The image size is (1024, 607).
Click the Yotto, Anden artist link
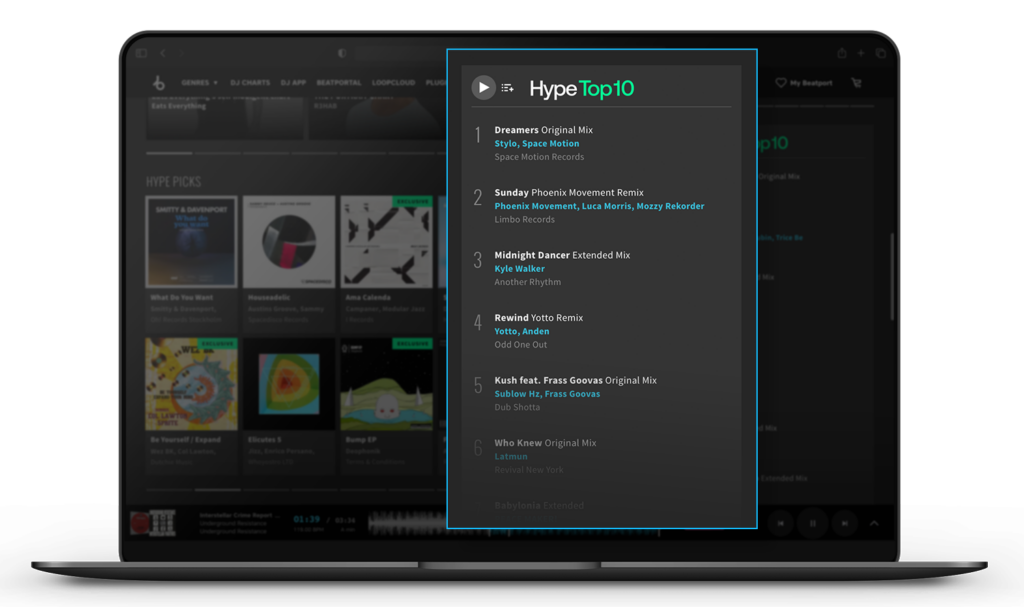tap(522, 331)
